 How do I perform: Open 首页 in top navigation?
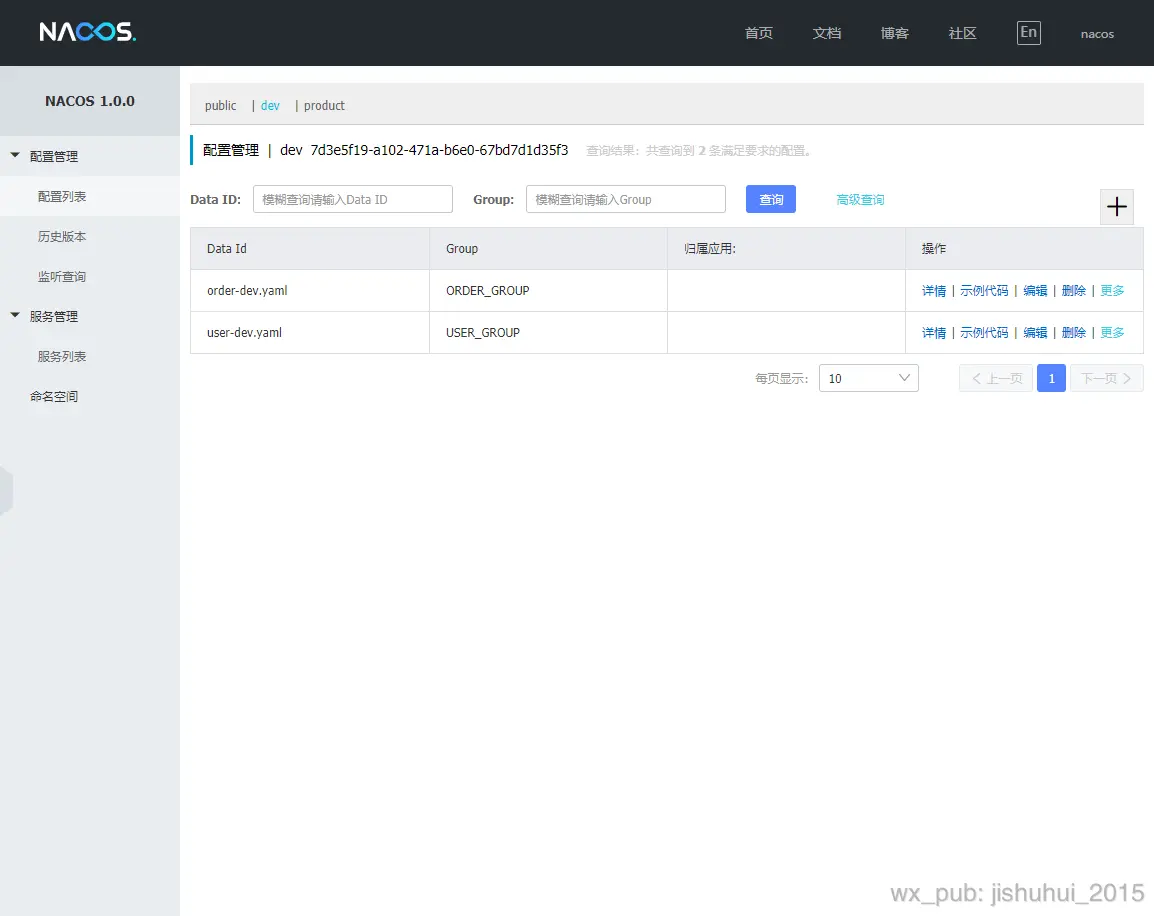pyautogui.click(x=758, y=33)
